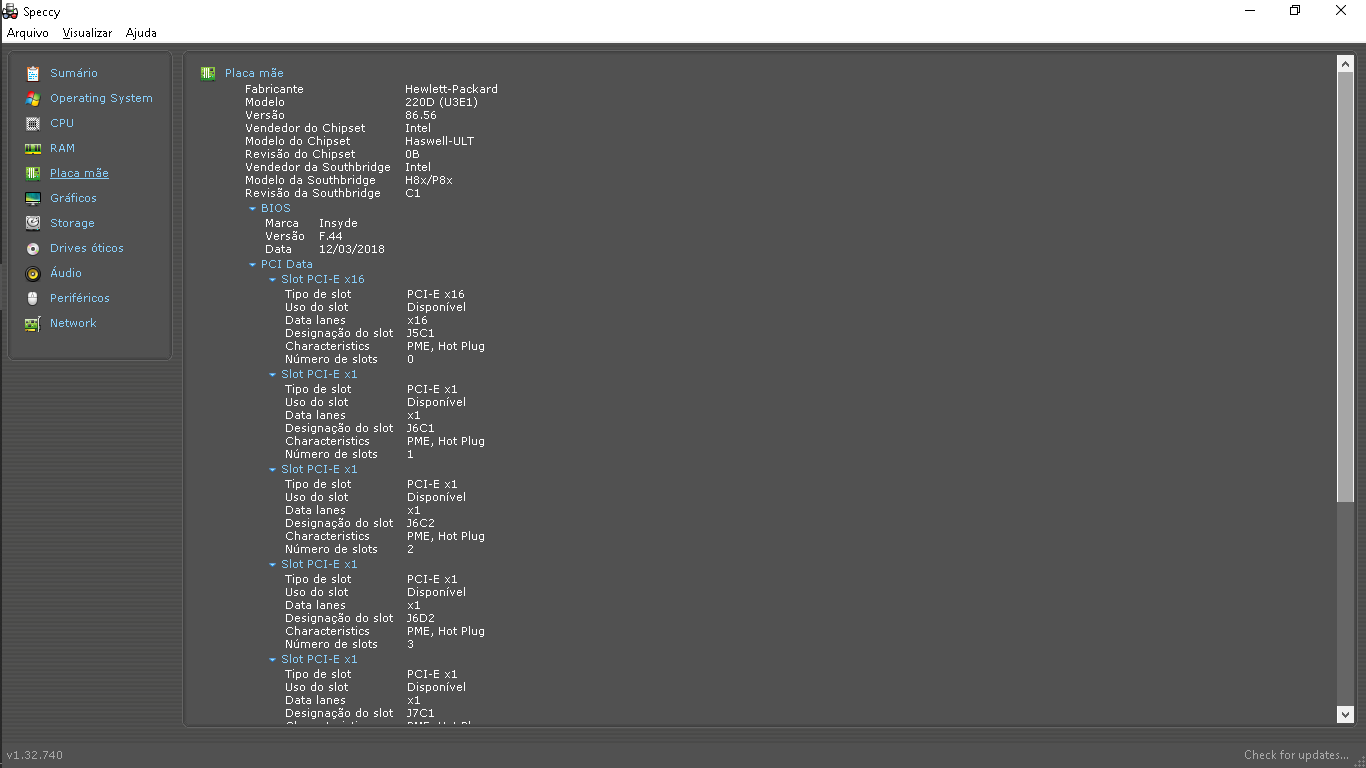Click the Drives óticos disc icon
This screenshot has height=768, width=1366.
[33, 248]
